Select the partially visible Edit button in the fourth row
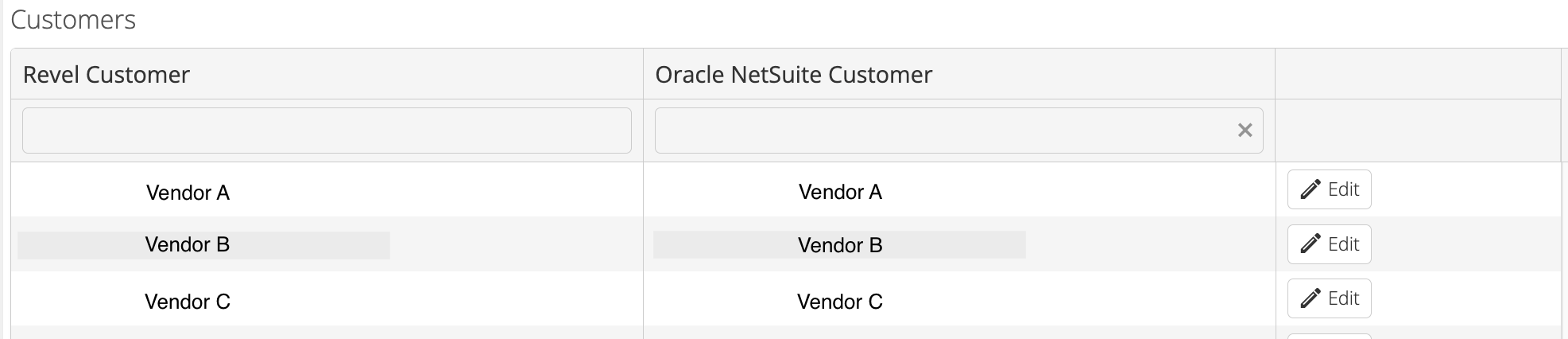 [x=1330, y=337]
